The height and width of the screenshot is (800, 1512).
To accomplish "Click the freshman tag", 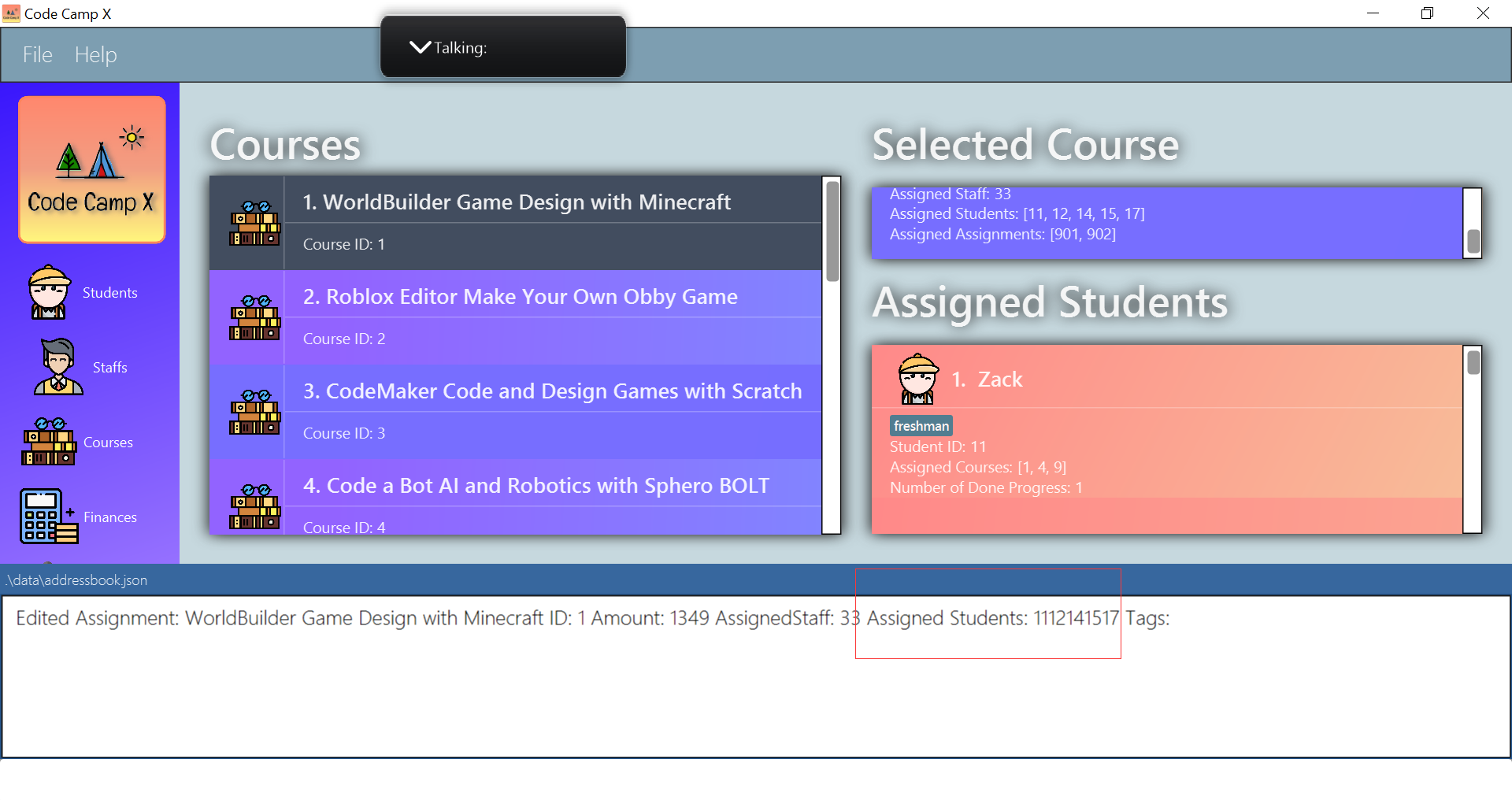I will point(921,426).
